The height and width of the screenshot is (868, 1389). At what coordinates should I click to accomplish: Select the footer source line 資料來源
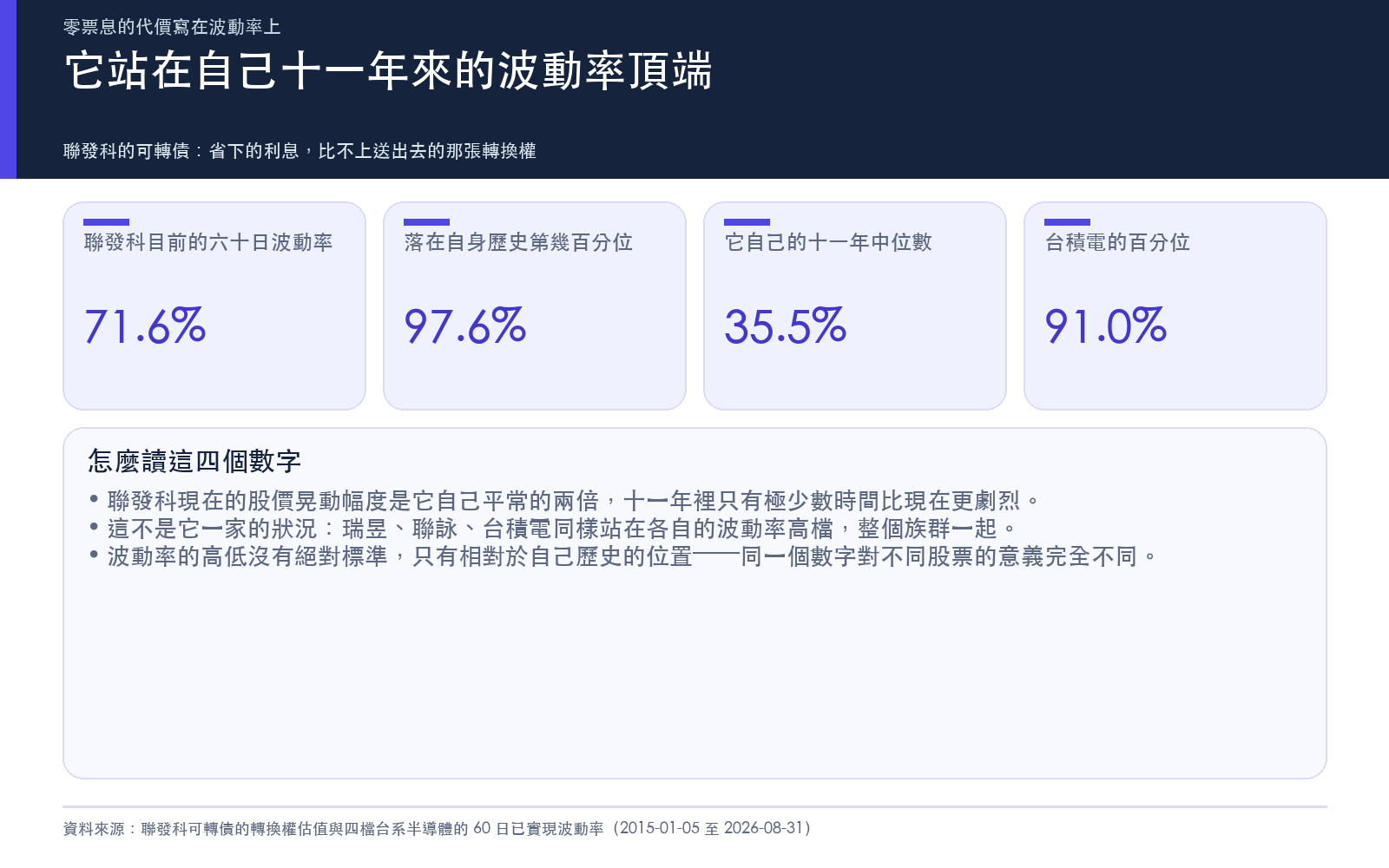tap(438, 828)
